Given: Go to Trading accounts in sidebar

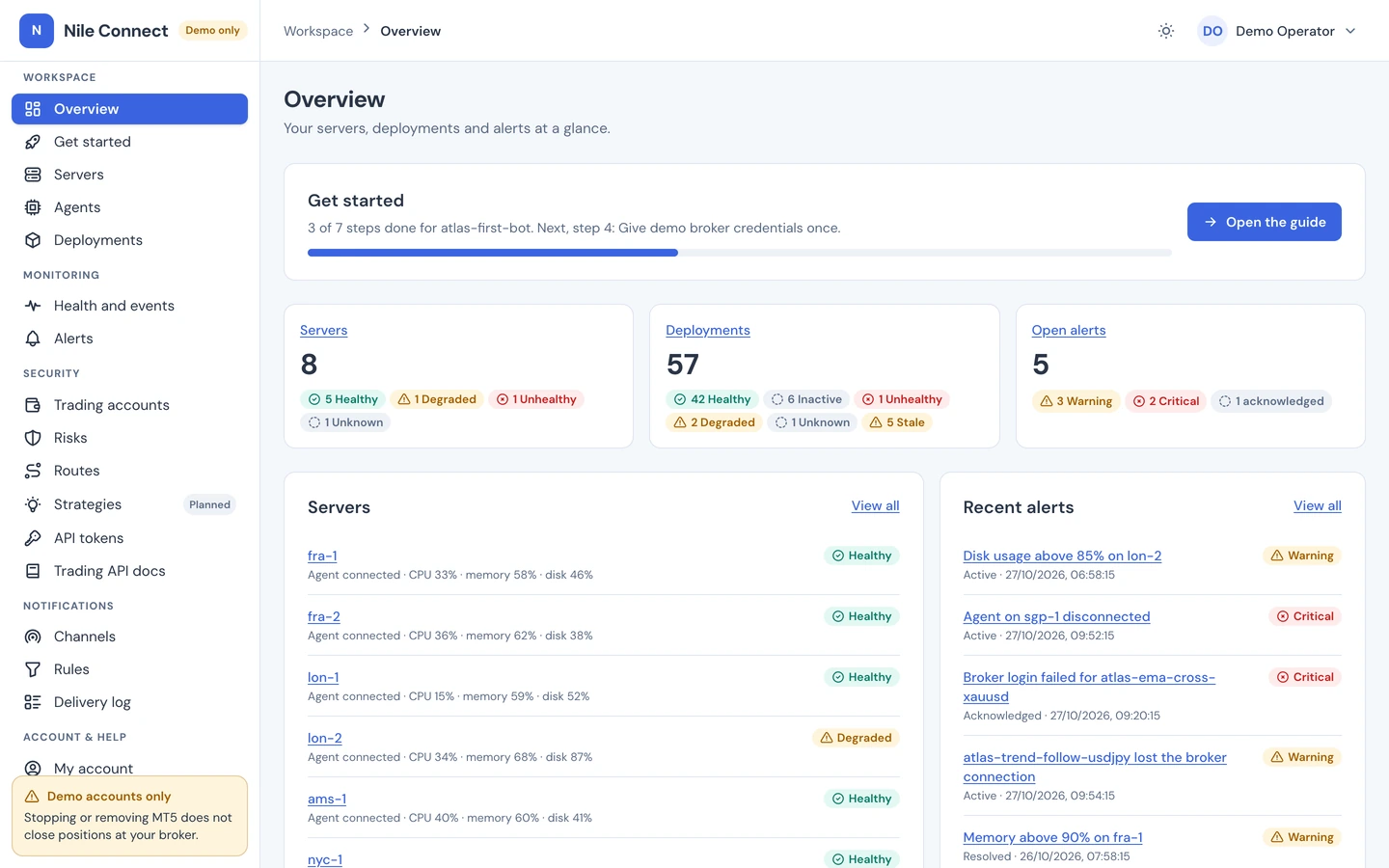Looking at the screenshot, I should click(x=129, y=405).
